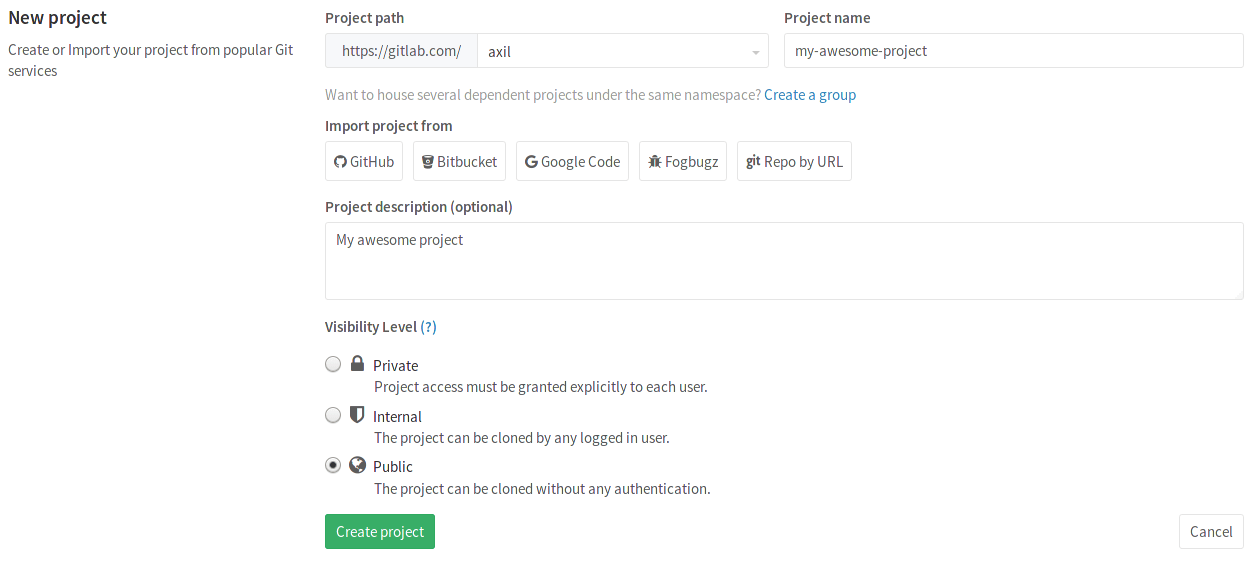Click the namespace dropdown arrow
The width and height of the screenshot is (1252, 561).
[x=755, y=52]
